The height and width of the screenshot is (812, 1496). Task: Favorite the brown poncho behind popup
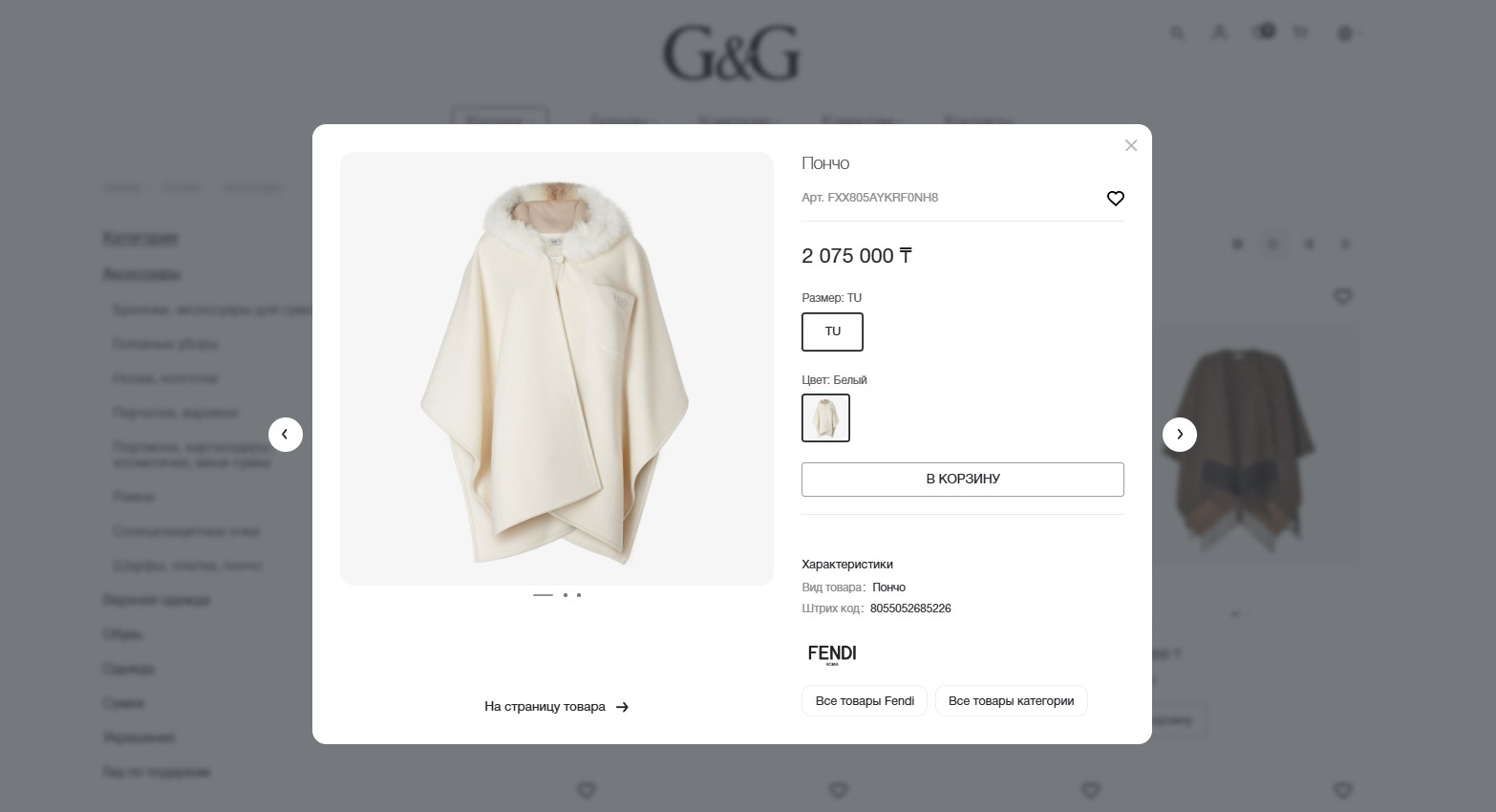pos(1342,297)
